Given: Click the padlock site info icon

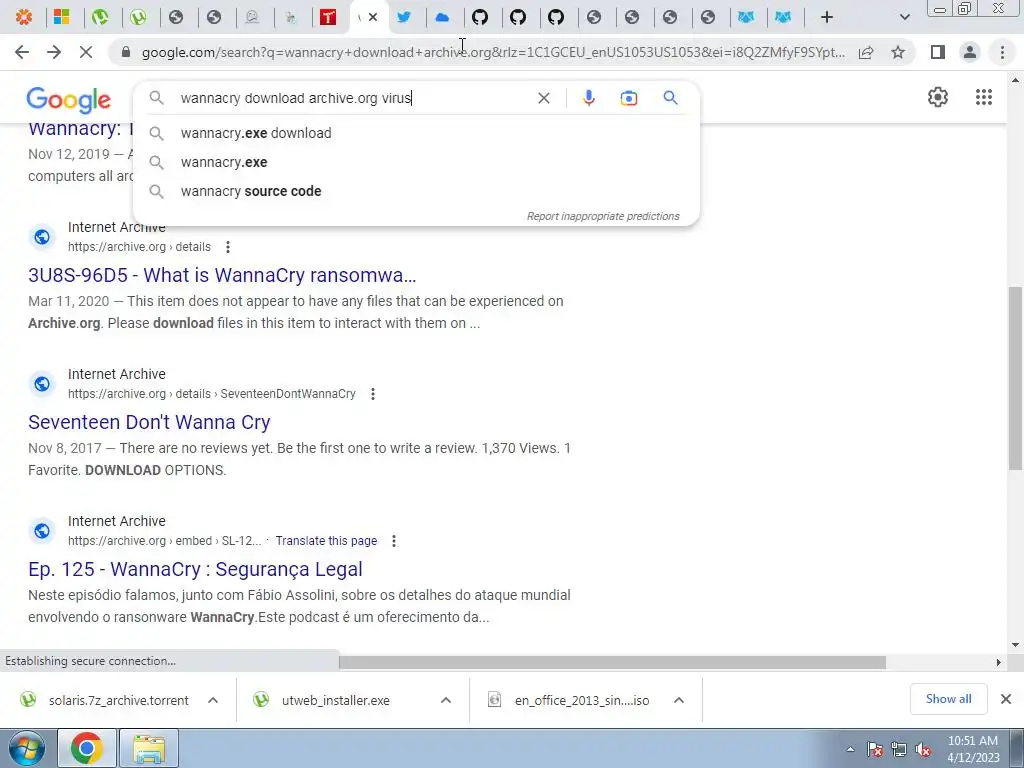Looking at the screenshot, I should click(x=126, y=52).
